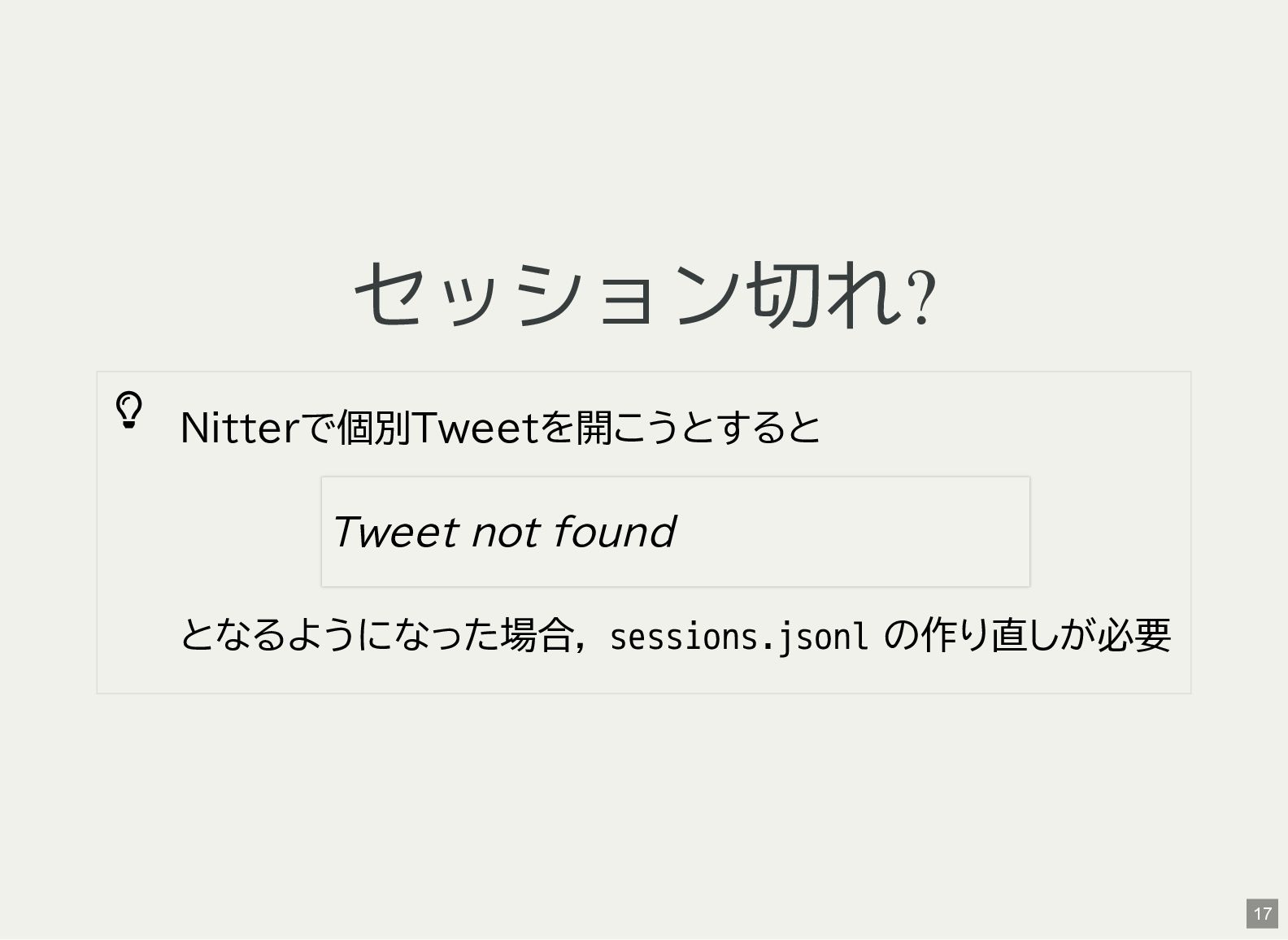Click the text となるようになった場合

[375, 635]
